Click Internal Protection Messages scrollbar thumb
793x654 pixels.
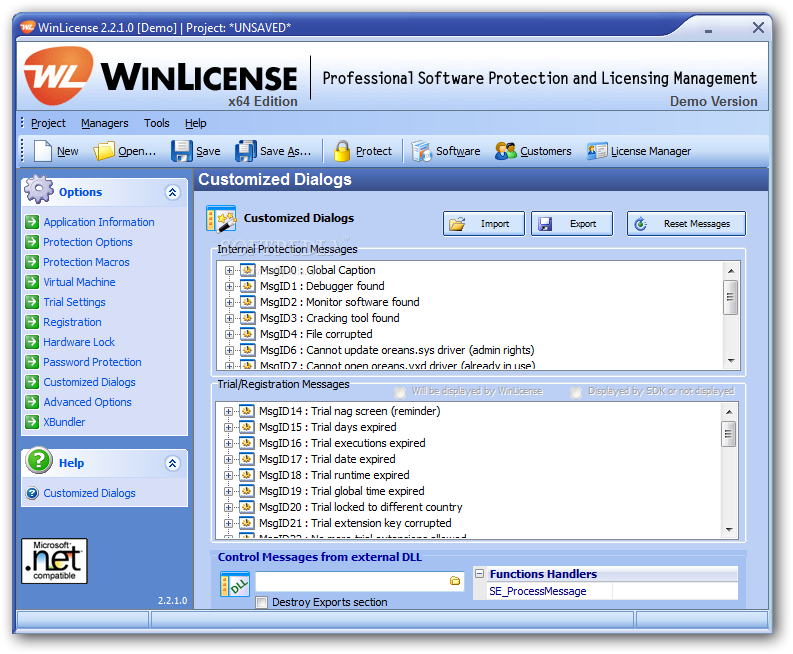730,297
